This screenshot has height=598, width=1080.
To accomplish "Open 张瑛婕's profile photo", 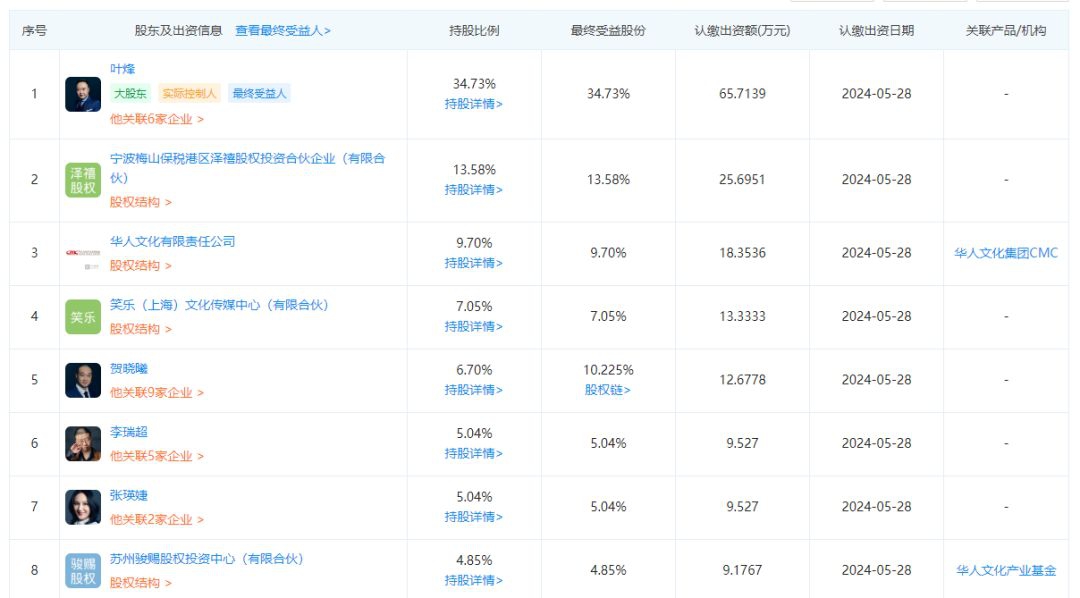I will pyautogui.click(x=83, y=507).
